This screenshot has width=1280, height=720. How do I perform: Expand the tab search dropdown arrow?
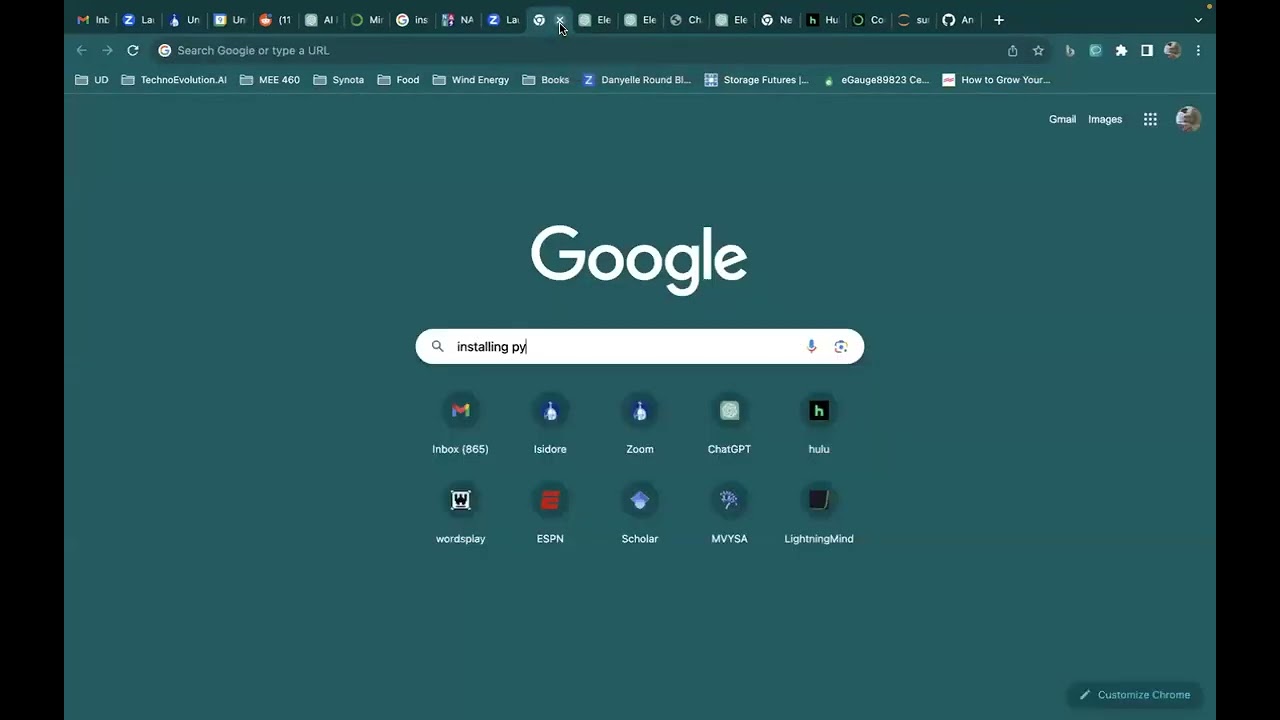pyautogui.click(x=1198, y=20)
